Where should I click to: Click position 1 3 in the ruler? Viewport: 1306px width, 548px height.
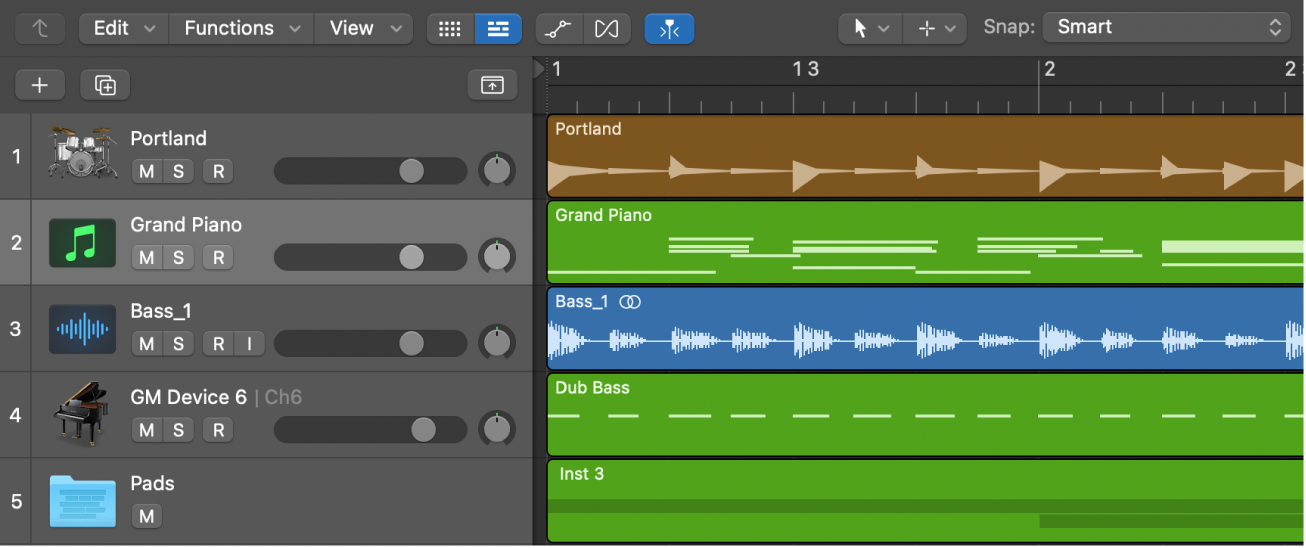pos(806,69)
